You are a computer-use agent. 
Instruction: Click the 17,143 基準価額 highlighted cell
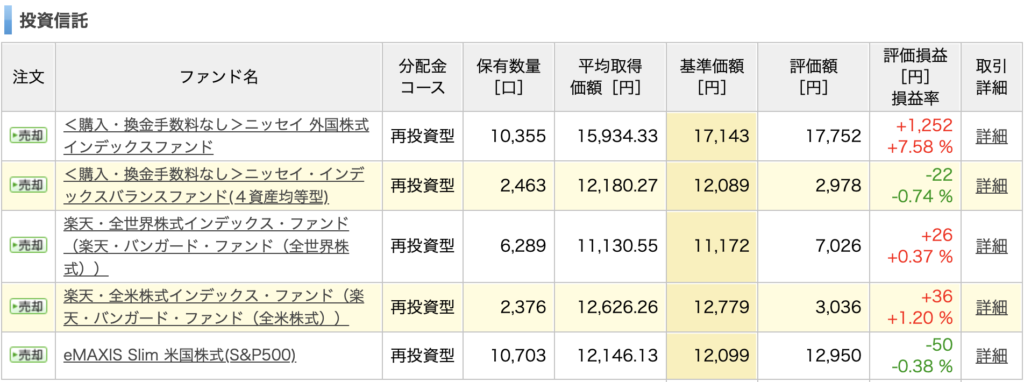pyautogui.click(x=712, y=136)
